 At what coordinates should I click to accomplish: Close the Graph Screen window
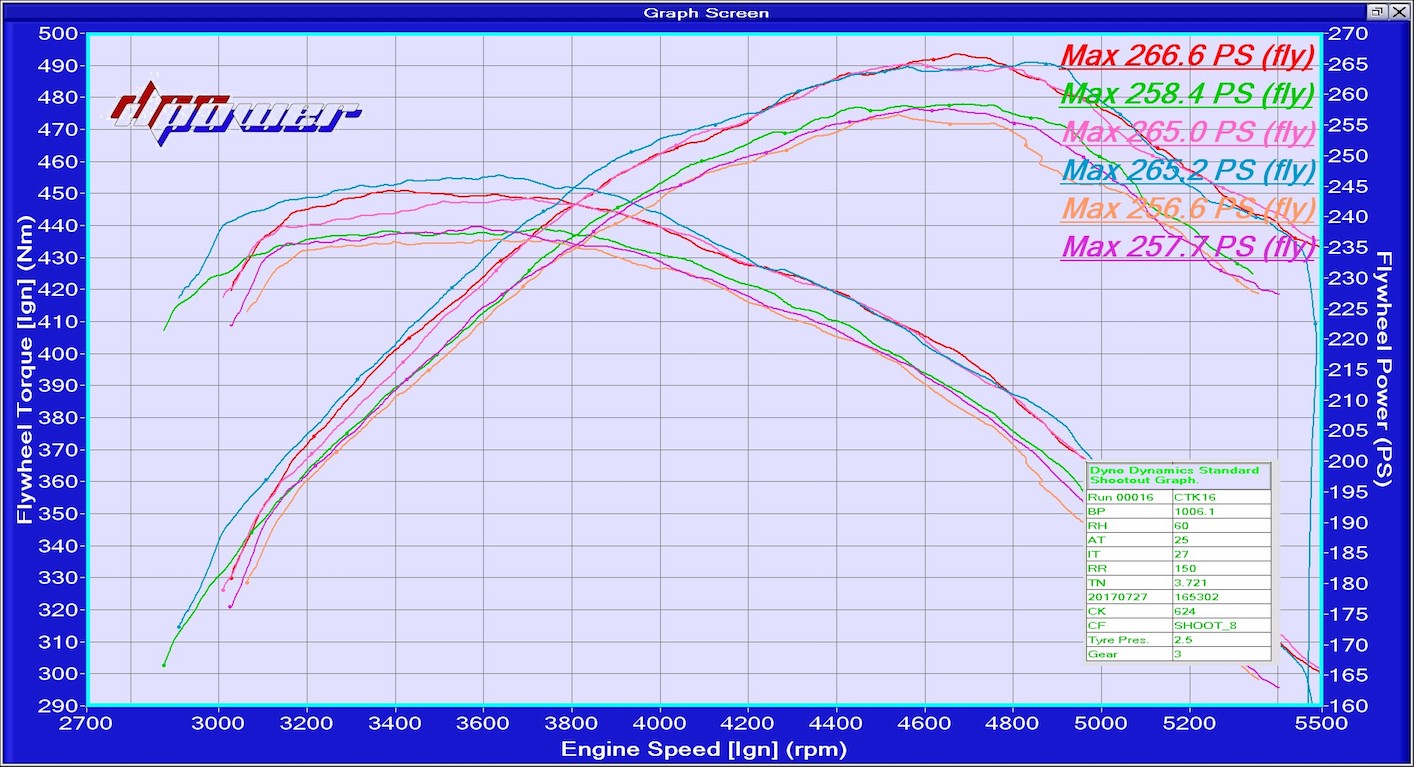[1398, 11]
